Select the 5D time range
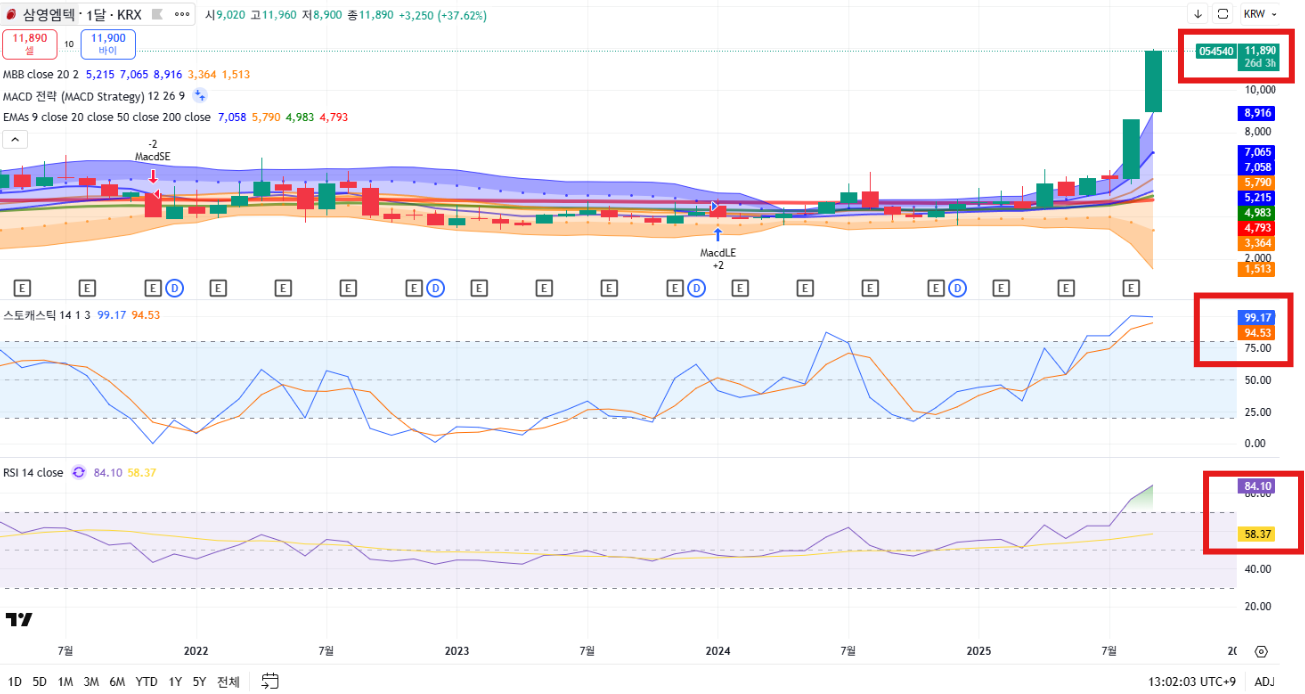The image size is (1305, 694). pos(39,682)
